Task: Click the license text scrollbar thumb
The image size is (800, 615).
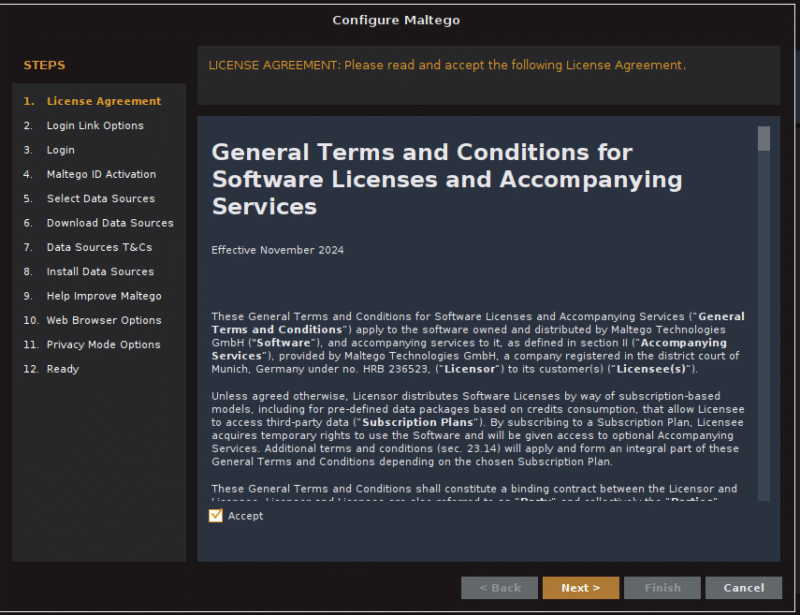Action: (764, 138)
